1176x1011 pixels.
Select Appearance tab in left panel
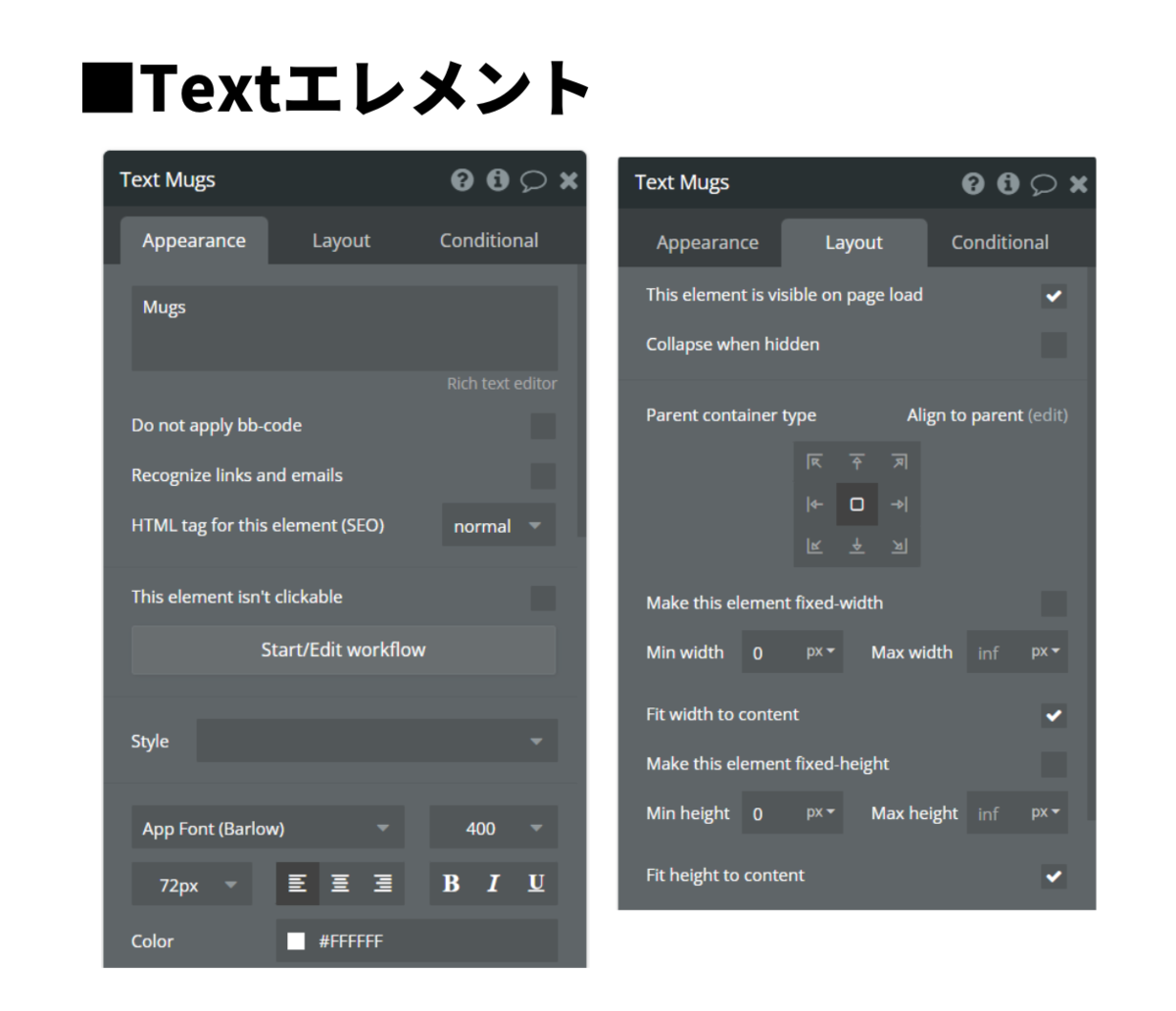(194, 241)
